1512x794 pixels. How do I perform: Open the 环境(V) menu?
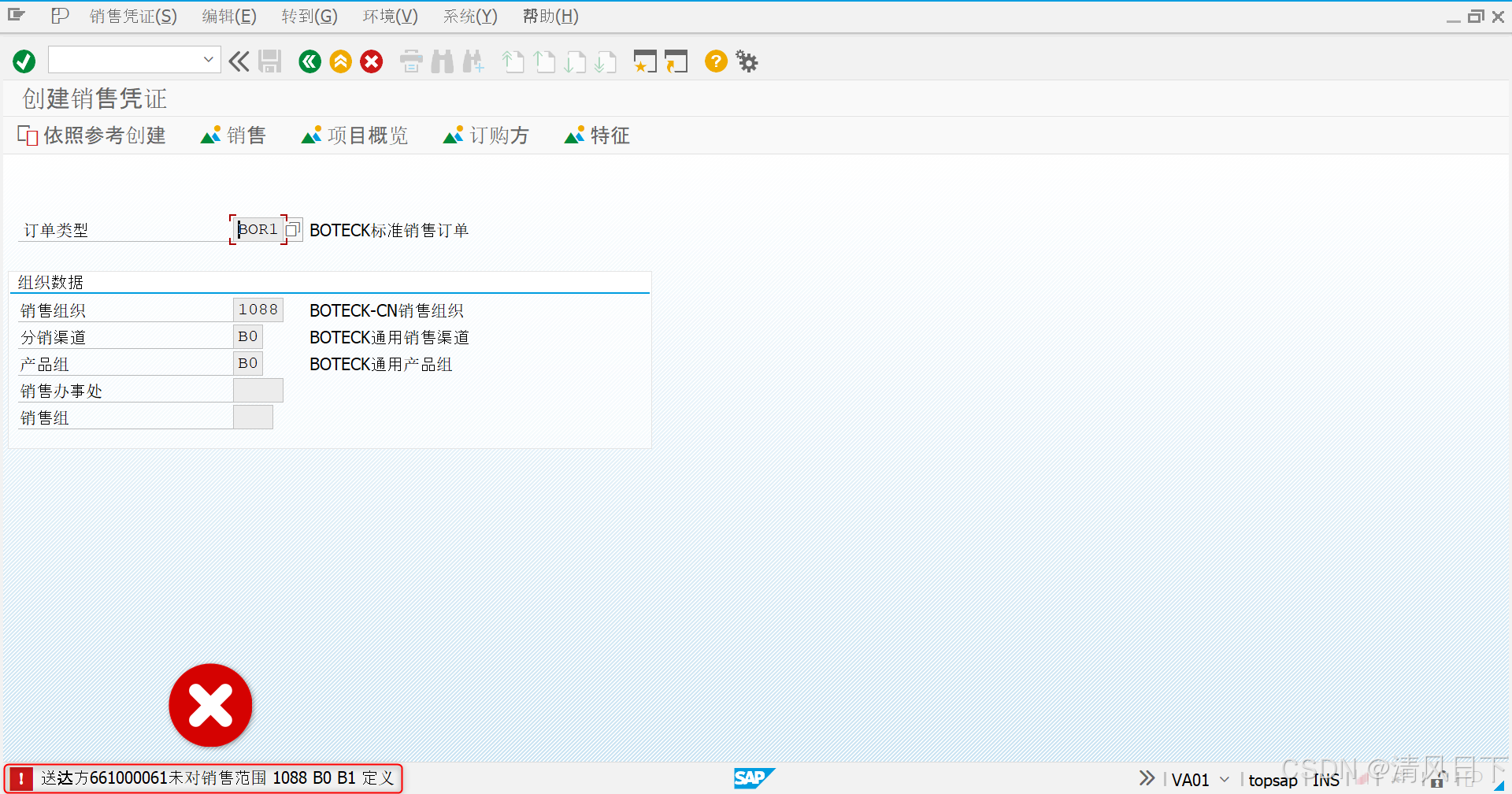pos(391,17)
